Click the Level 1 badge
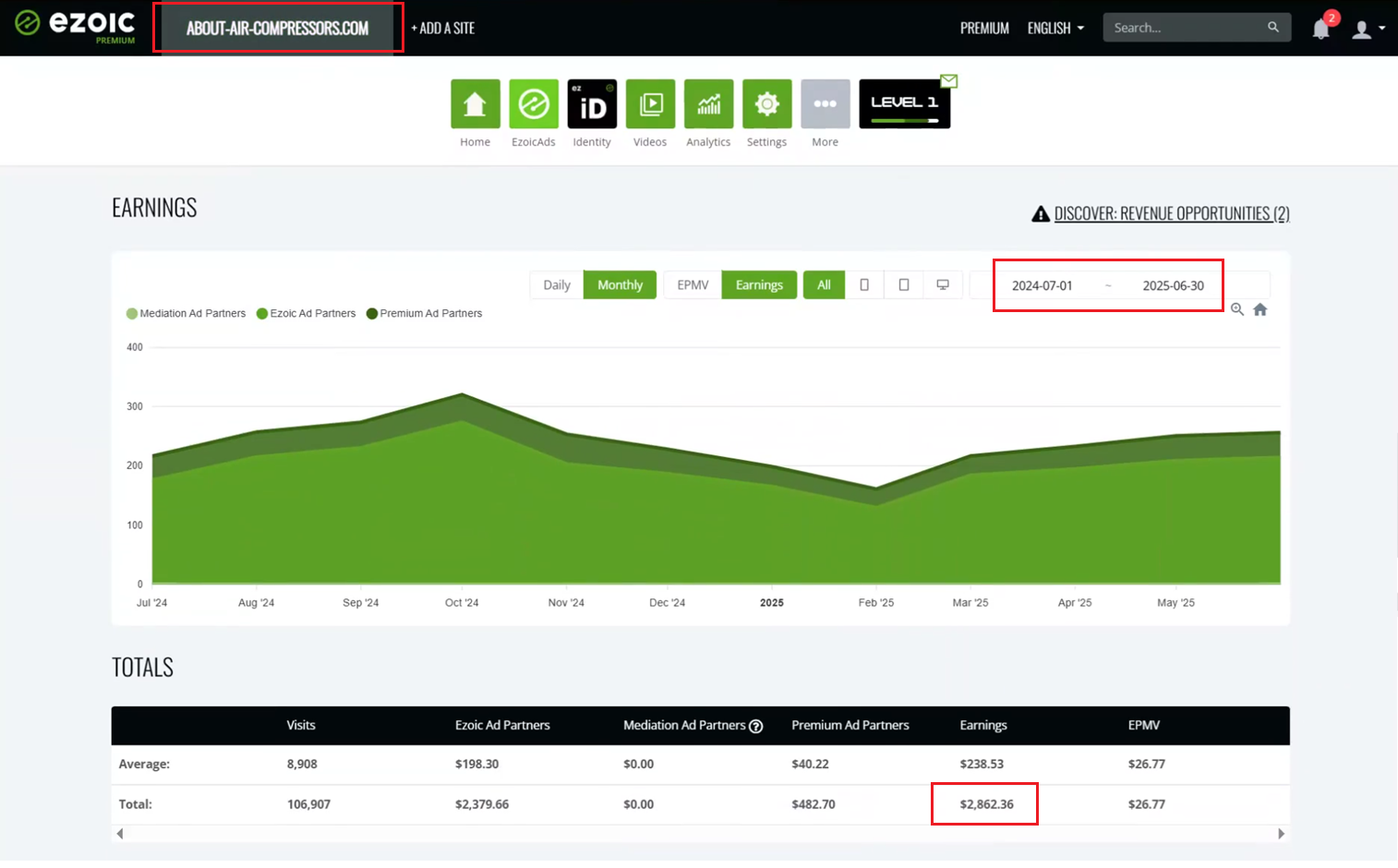 click(904, 103)
